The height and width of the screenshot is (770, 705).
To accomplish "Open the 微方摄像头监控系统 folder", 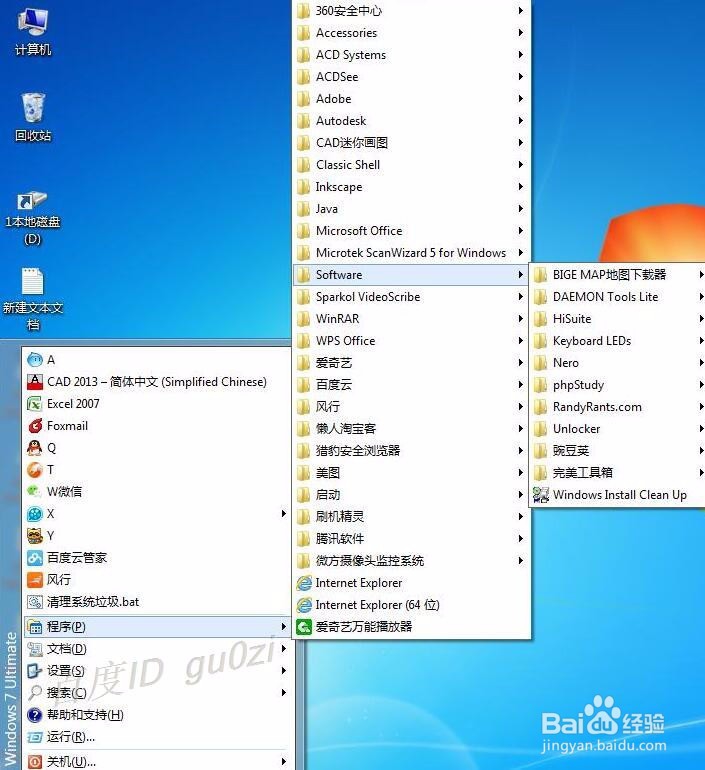I will pos(411,561).
